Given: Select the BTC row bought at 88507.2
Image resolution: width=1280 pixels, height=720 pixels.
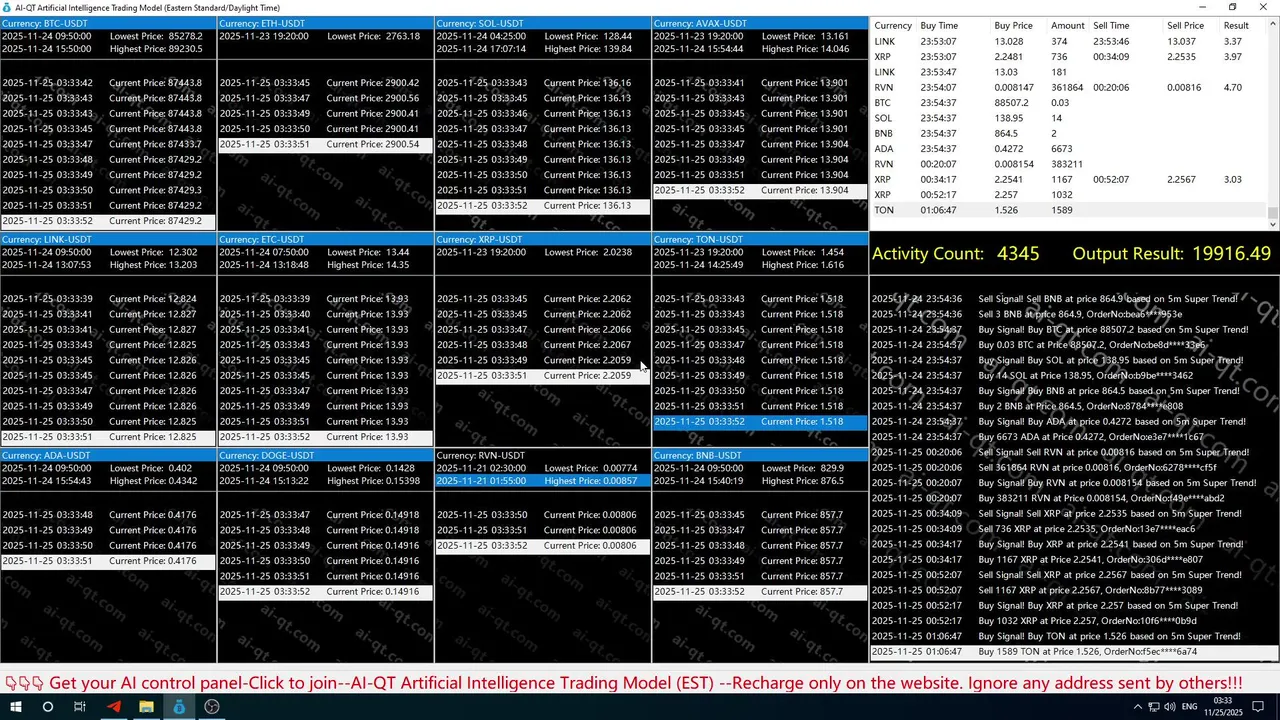Looking at the screenshot, I should [1068, 103].
